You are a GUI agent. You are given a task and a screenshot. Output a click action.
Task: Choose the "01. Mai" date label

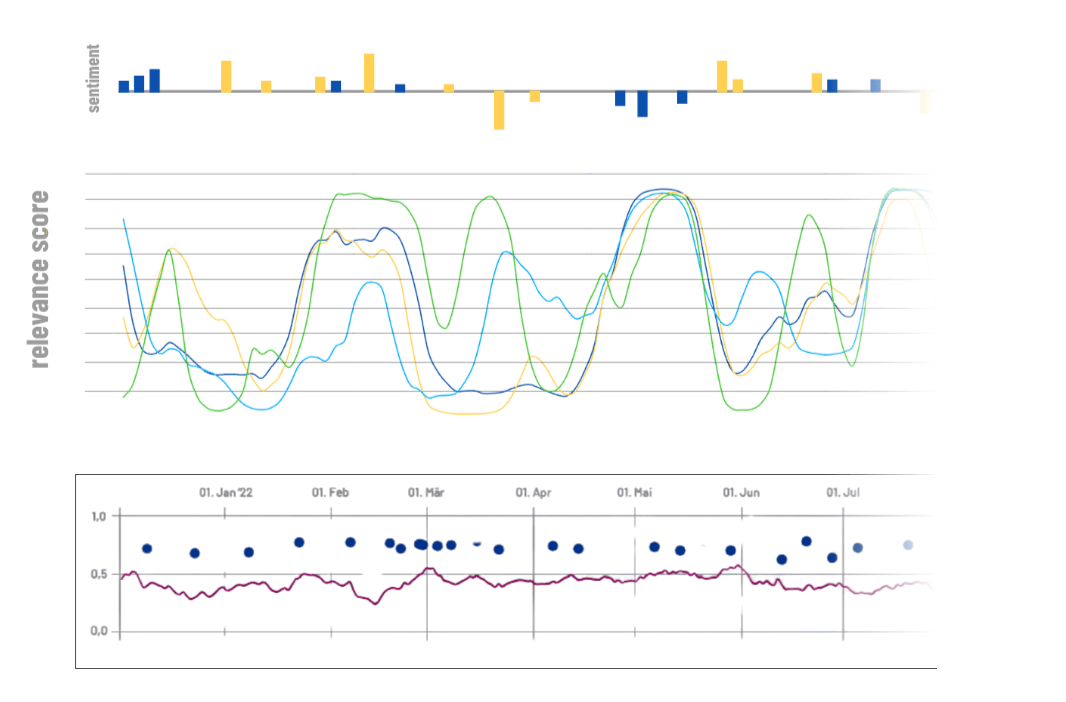pos(634,492)
